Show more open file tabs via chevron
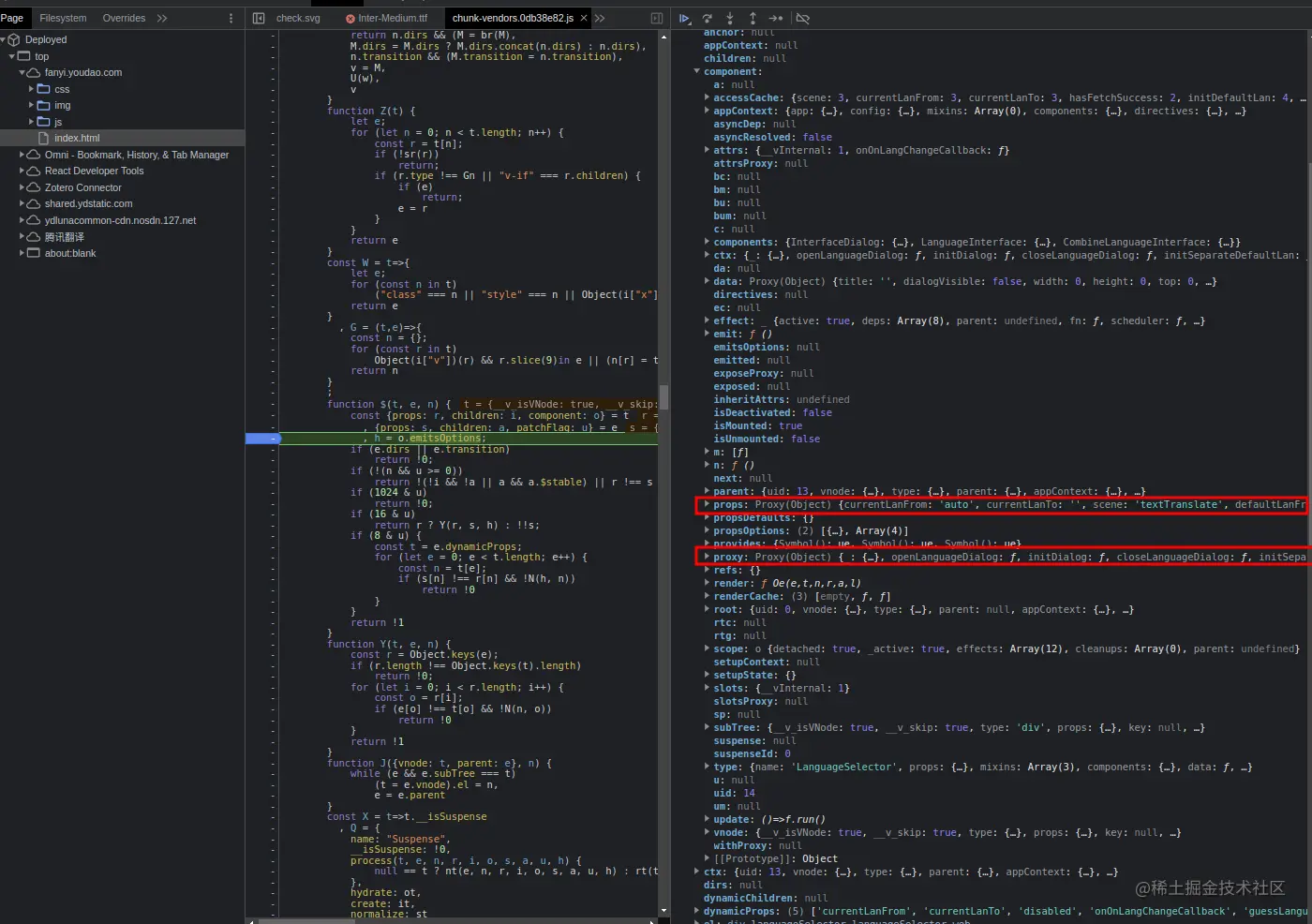The width and height of the screenshot is (1312, 924). pyautogui.click(x=600, y=18)
